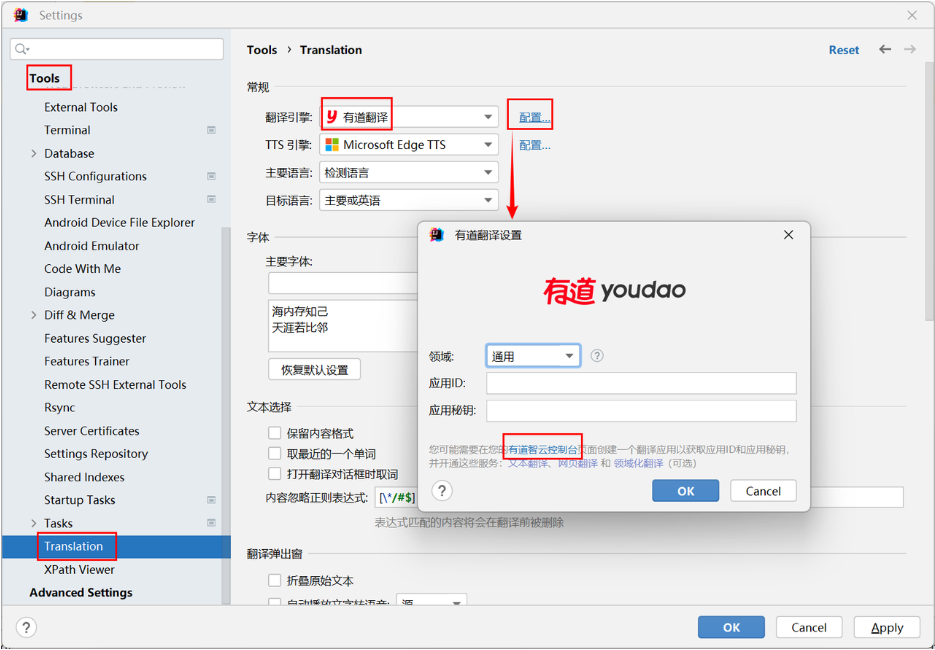Click 配置... link next to TTS 引擎
The image size is (935, 650).
click(534, 145)
